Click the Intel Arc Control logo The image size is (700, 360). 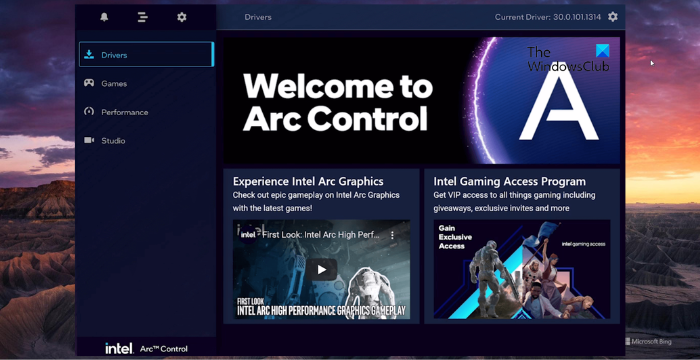coord(146,348)
